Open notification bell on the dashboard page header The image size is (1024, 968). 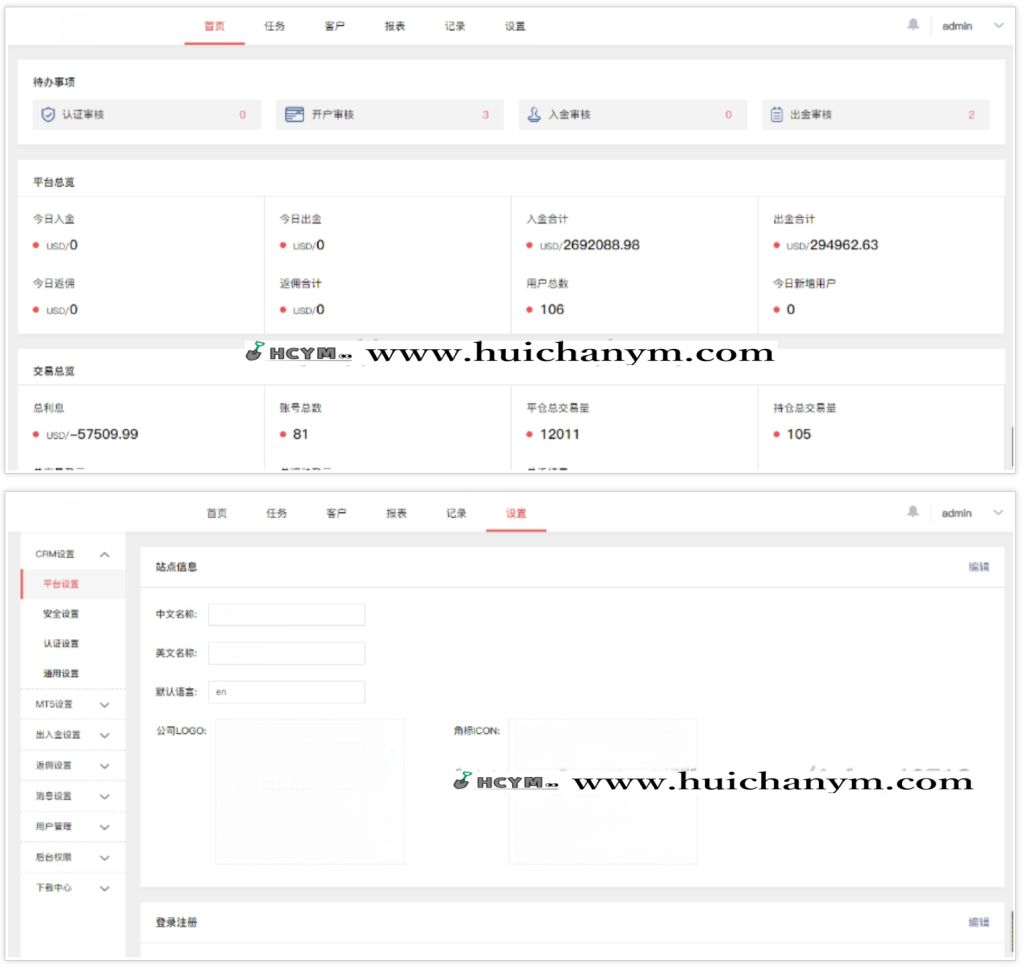coord(913,25)
